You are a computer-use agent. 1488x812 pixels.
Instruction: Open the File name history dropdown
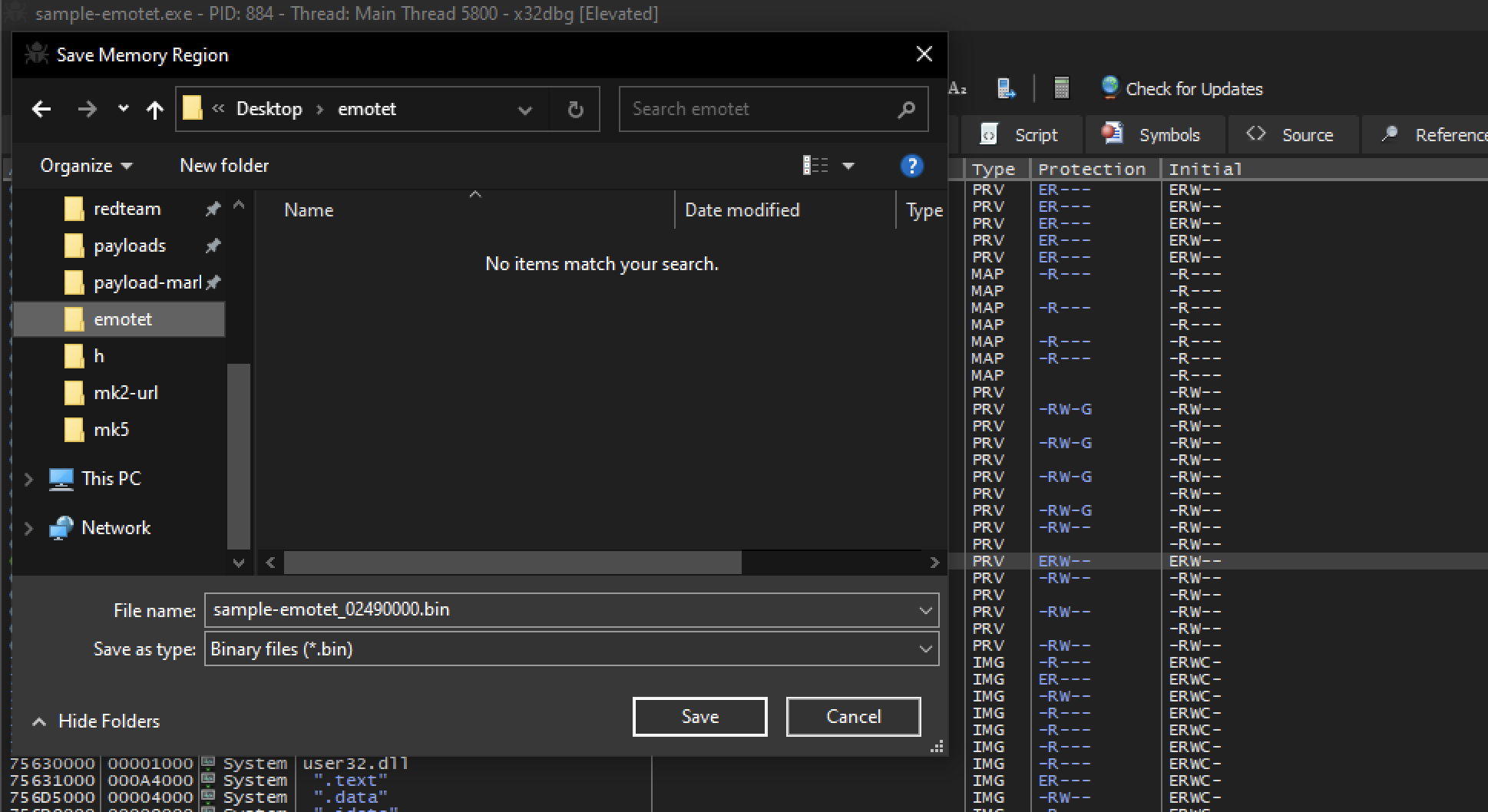point(925,611)
